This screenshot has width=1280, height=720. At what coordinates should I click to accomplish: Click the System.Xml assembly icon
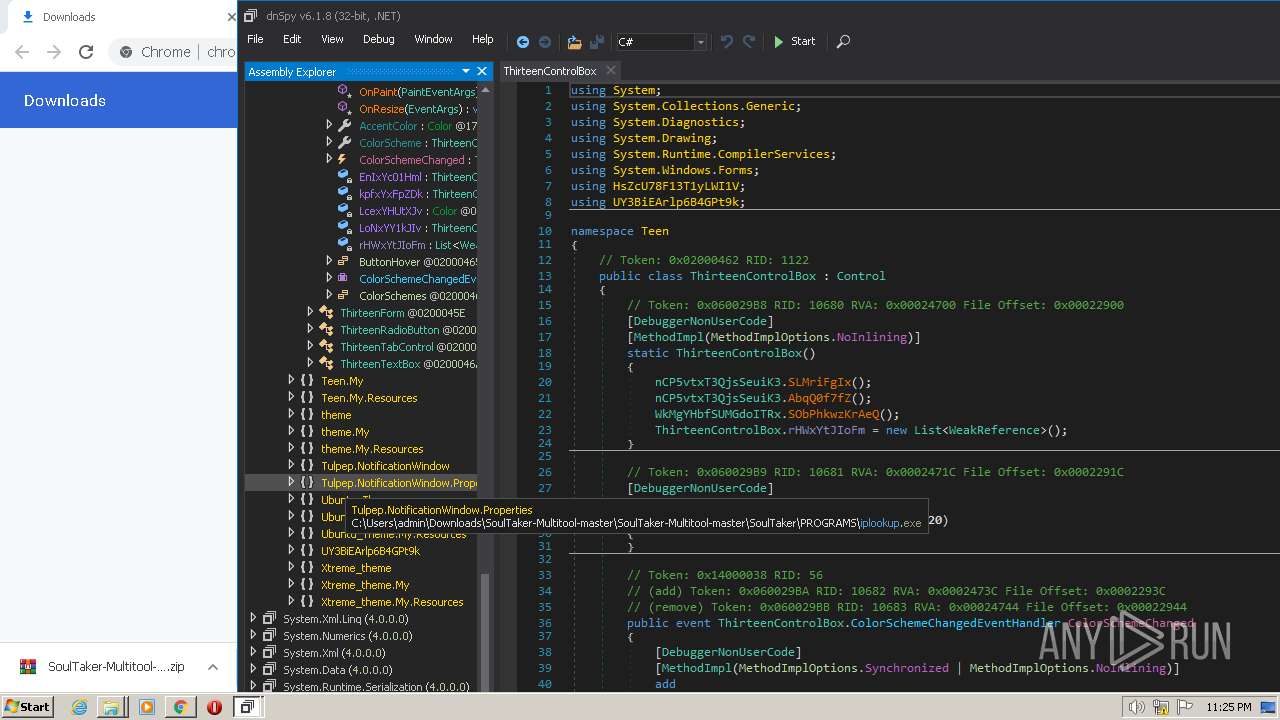[269, 653]
